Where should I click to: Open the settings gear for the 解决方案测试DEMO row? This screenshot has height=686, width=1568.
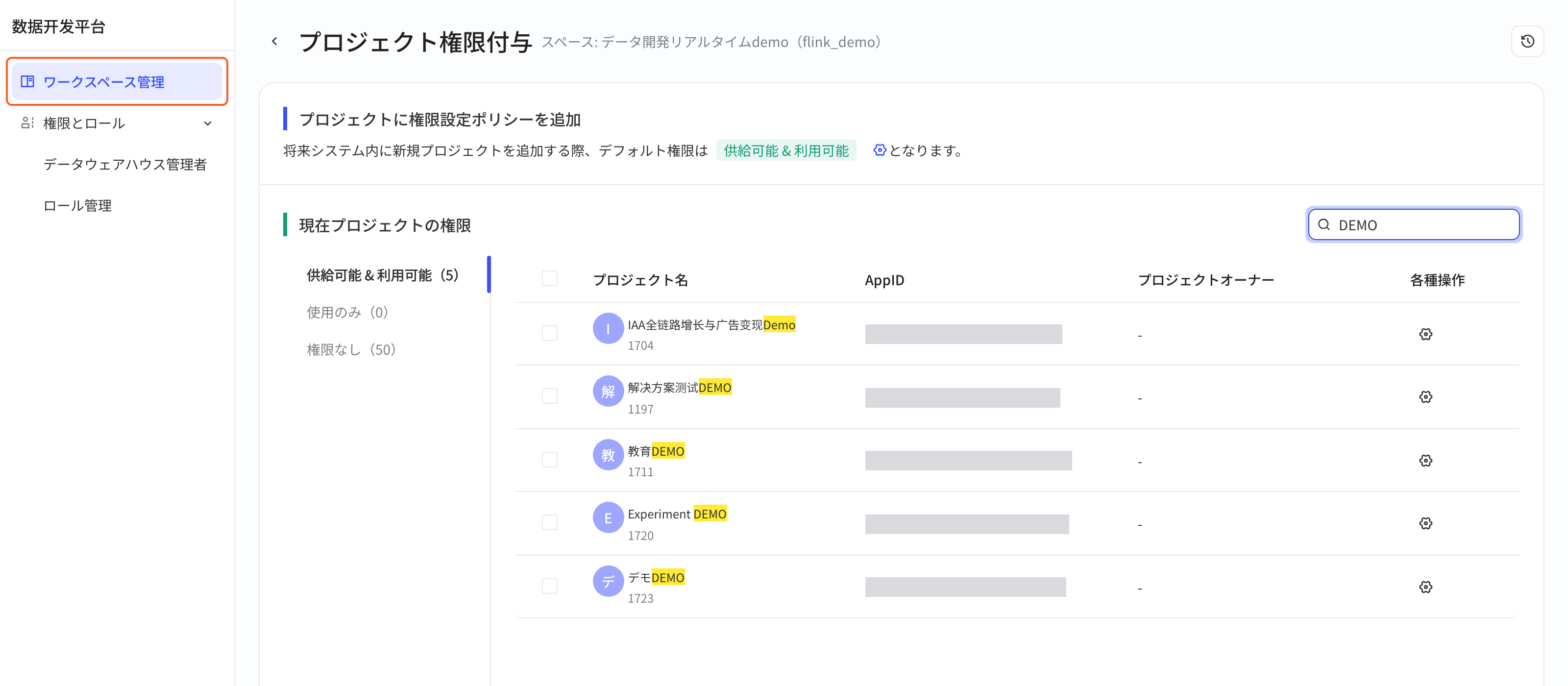point(1425,397)
